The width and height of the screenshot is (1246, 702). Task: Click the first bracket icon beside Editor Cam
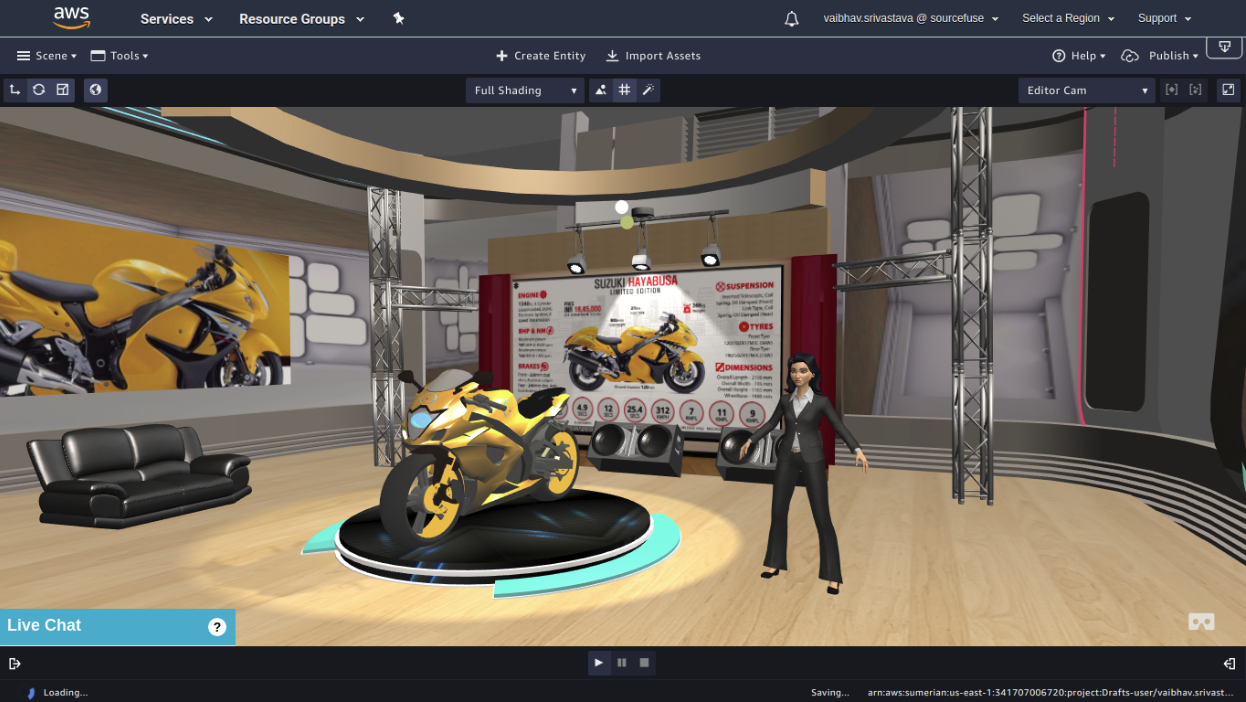point(1172,90)
